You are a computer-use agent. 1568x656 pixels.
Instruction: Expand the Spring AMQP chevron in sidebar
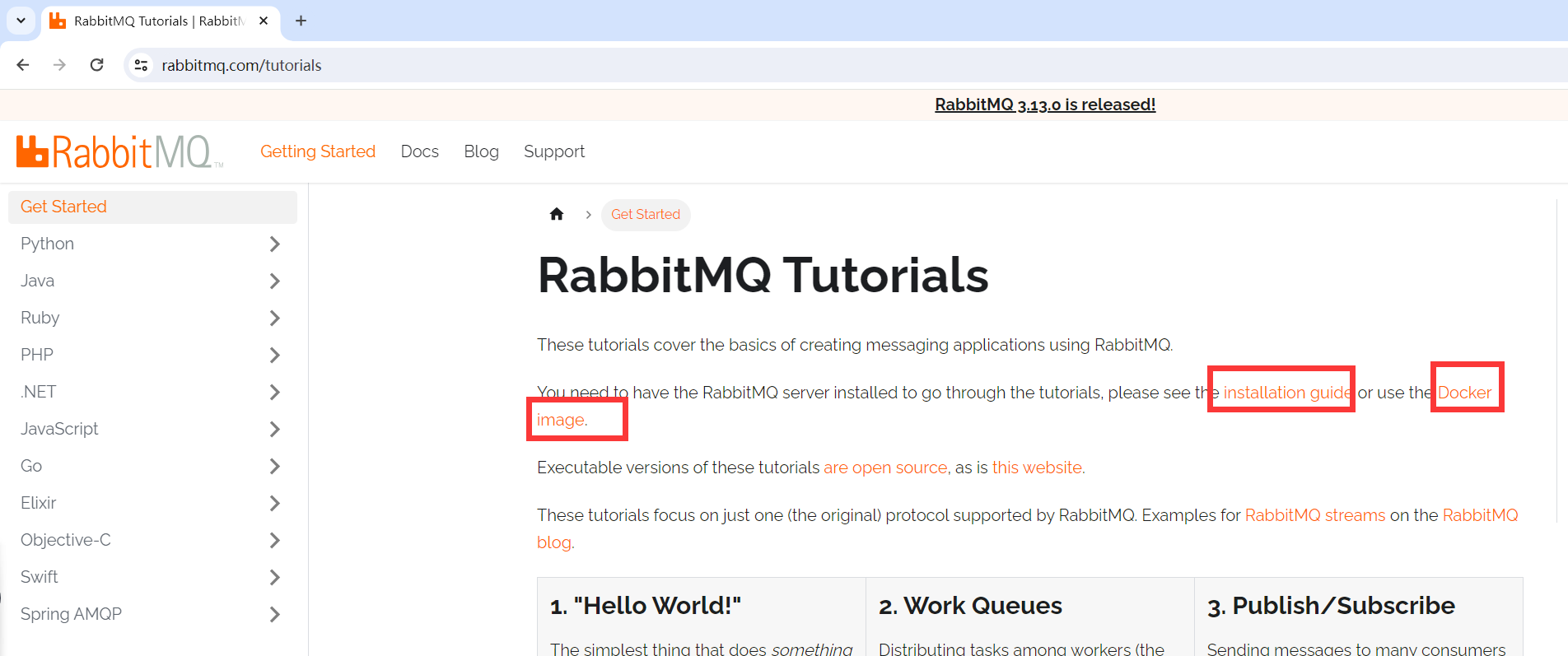(x=275, y=614)
